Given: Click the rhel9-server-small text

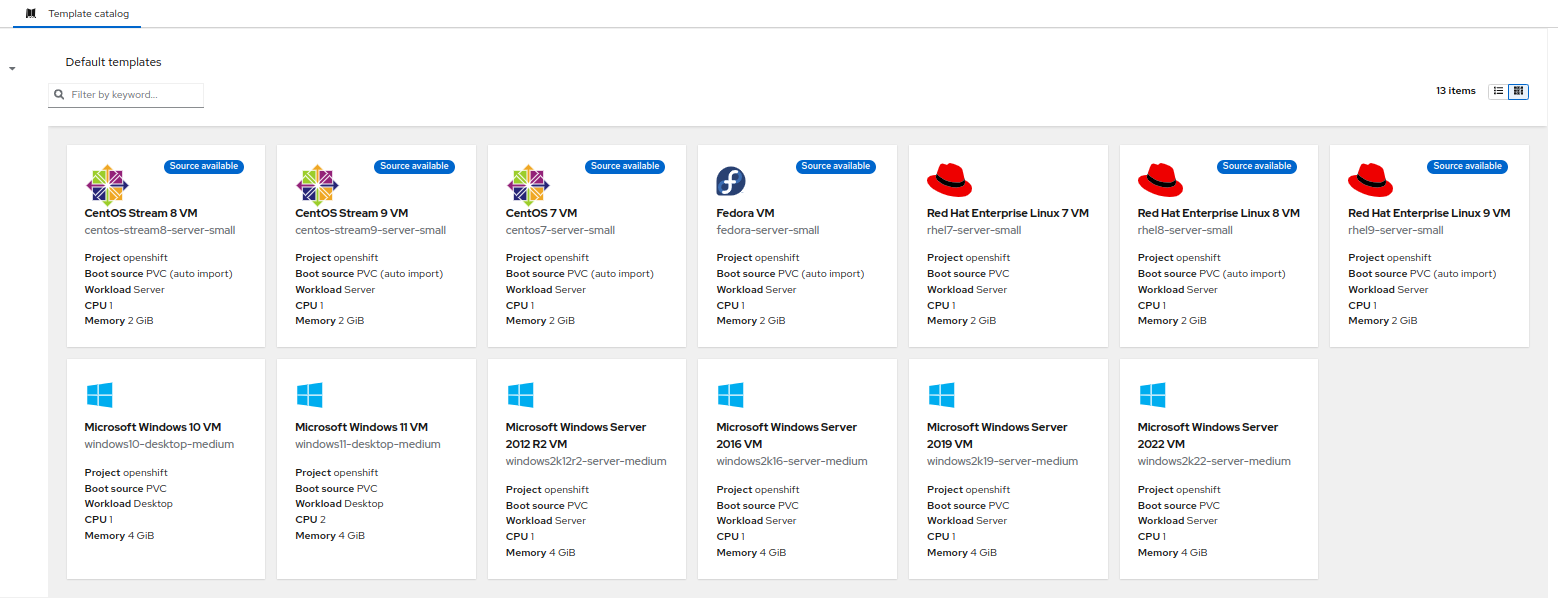Looking at the screenshot, I should (1396, 230).
